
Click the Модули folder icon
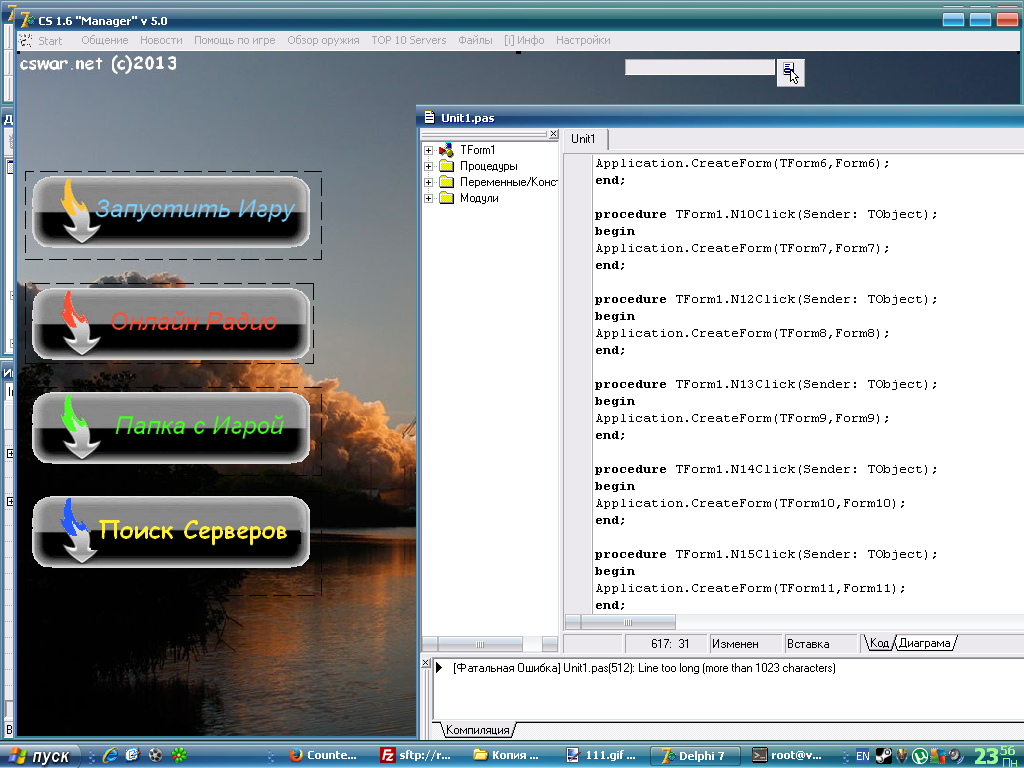[447, 198]
